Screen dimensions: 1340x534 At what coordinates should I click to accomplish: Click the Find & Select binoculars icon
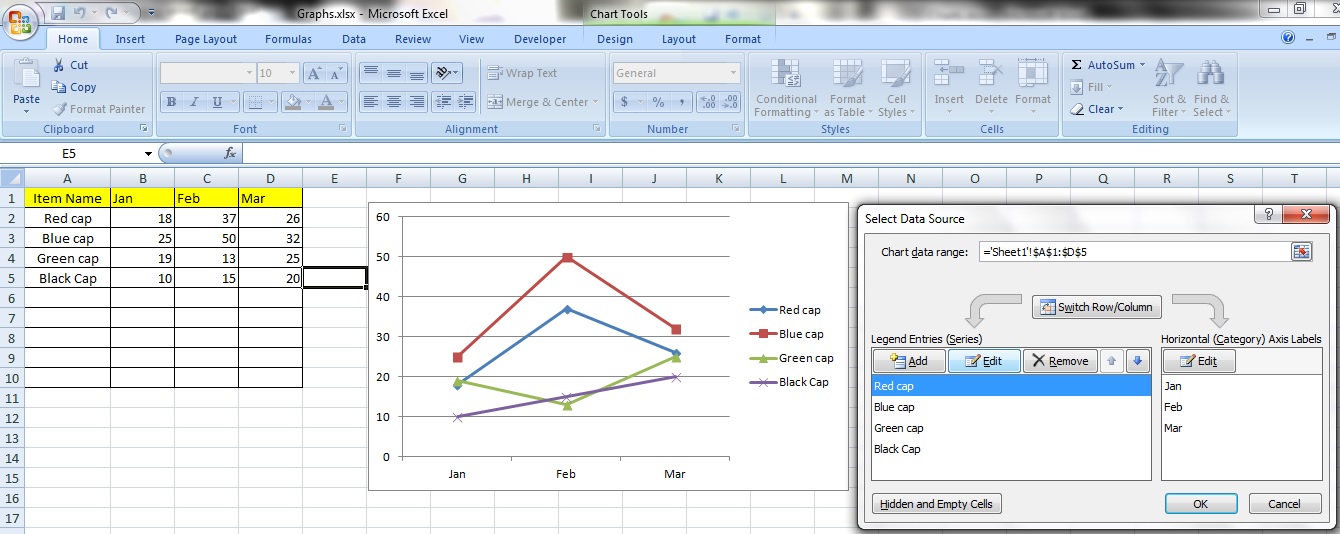tap(1211, 75)
